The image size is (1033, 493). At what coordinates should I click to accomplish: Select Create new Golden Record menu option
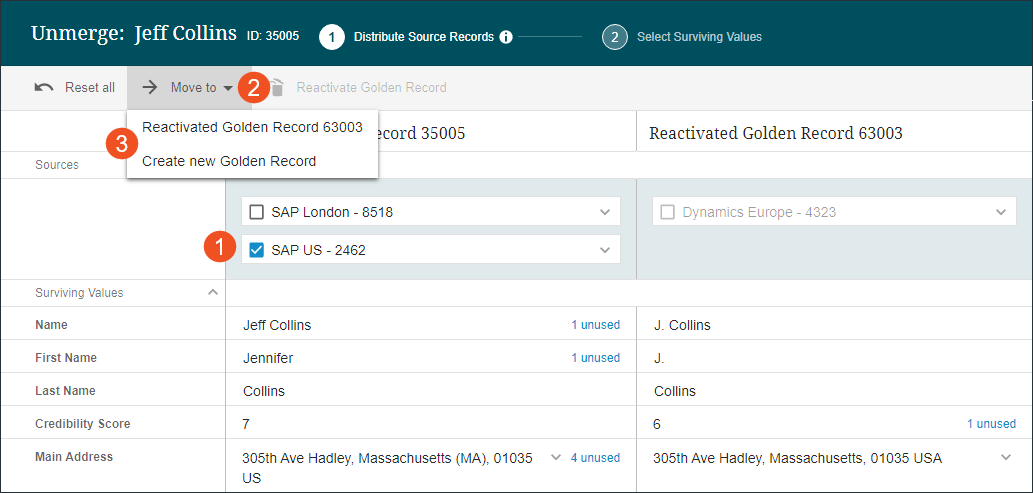tap(229, 161)
